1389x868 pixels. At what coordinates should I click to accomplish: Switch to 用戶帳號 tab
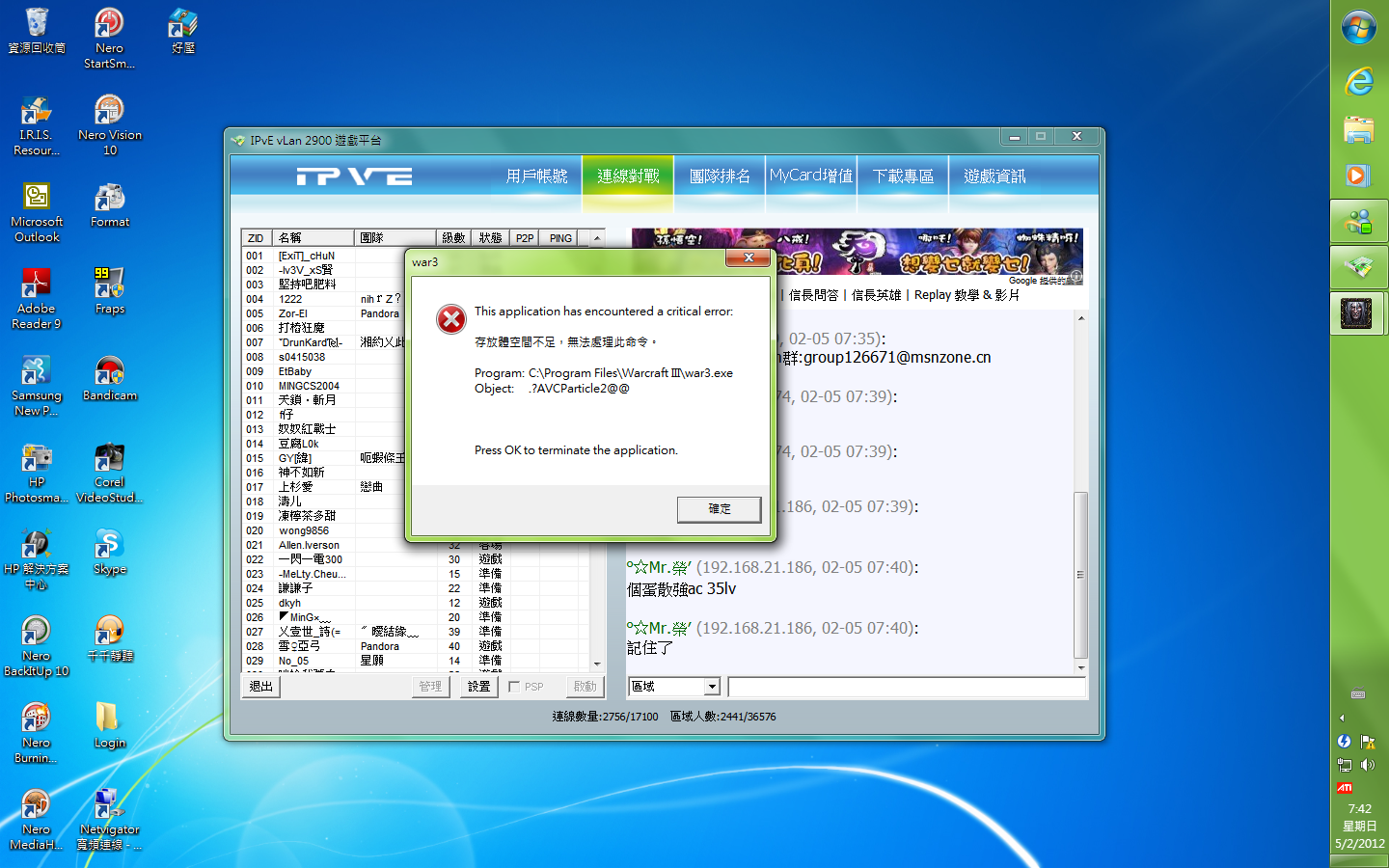tap(536, 176)
